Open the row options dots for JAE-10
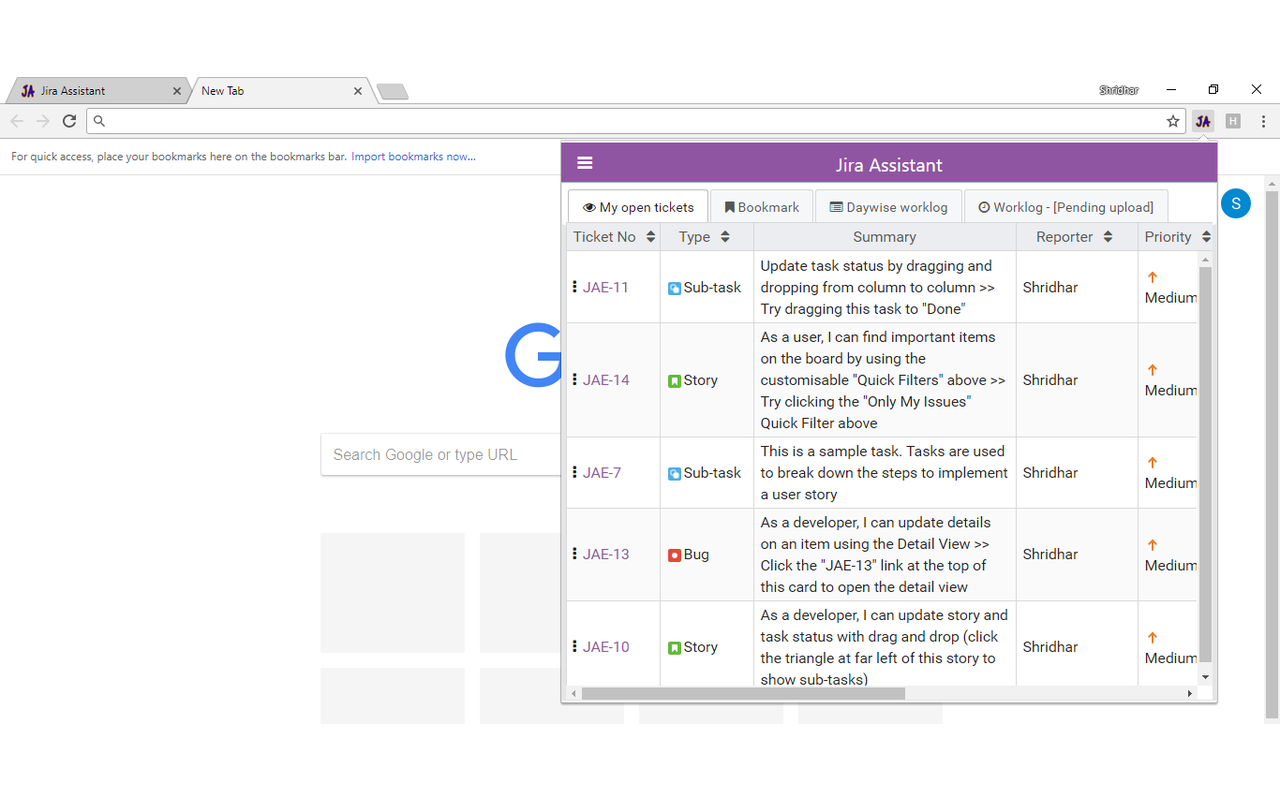1280x800 pixels. (x=574, y=647)
